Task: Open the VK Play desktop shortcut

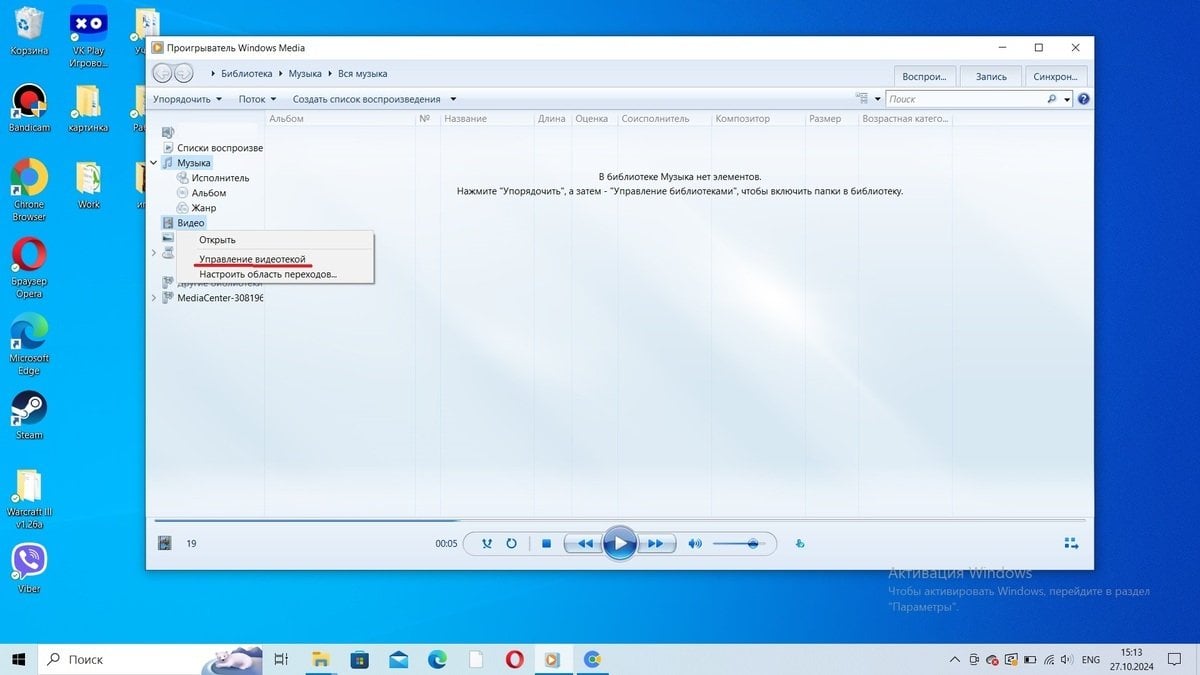Action: point(89,37)
